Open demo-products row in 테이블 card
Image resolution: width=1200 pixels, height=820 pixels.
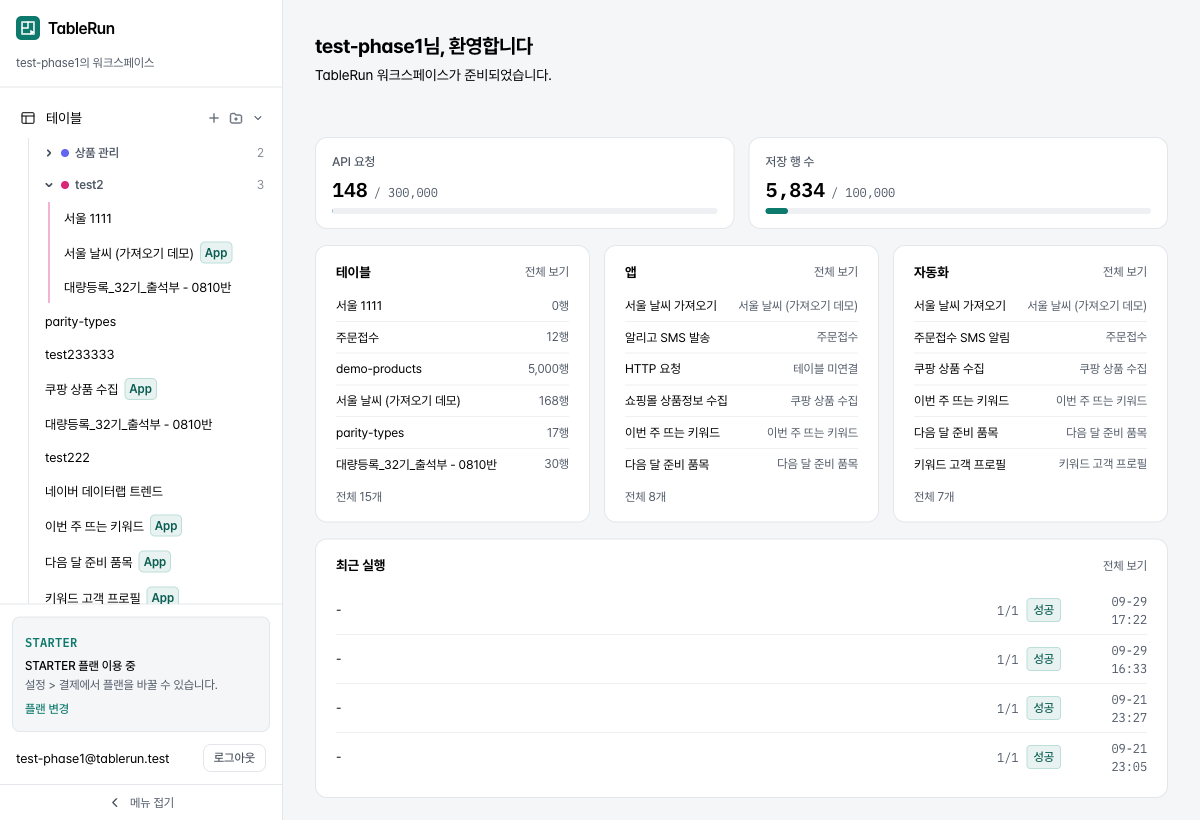coord(452,369)
